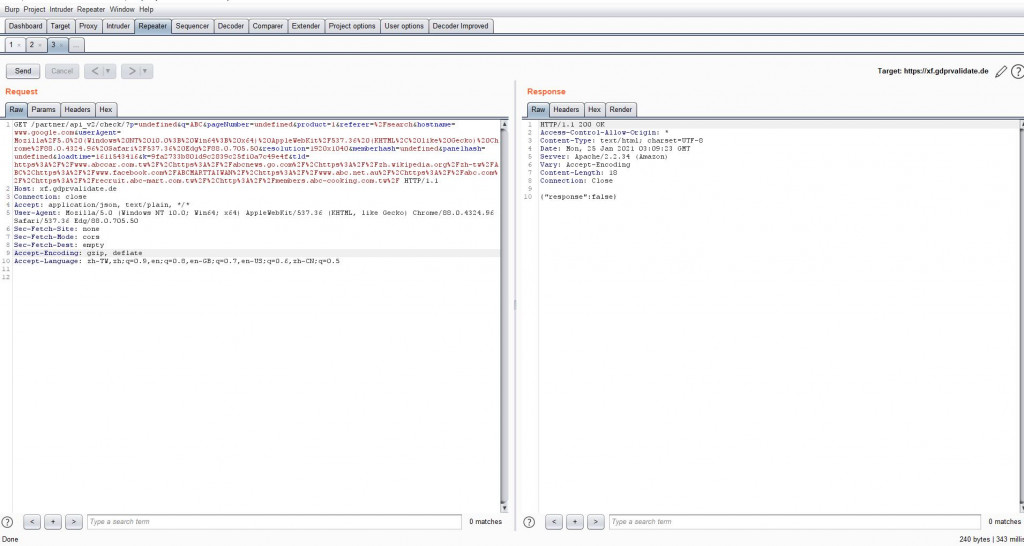
Task: Click the response search term field
Action: click(794, 522)
